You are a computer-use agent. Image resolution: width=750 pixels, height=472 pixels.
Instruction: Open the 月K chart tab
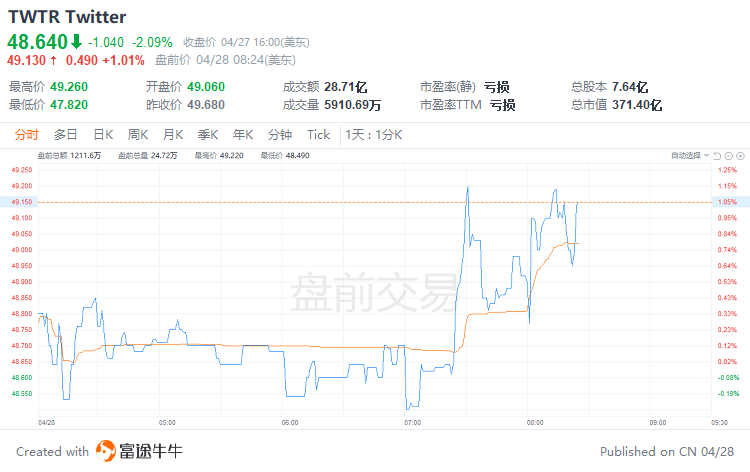click(x=173, y=135)
